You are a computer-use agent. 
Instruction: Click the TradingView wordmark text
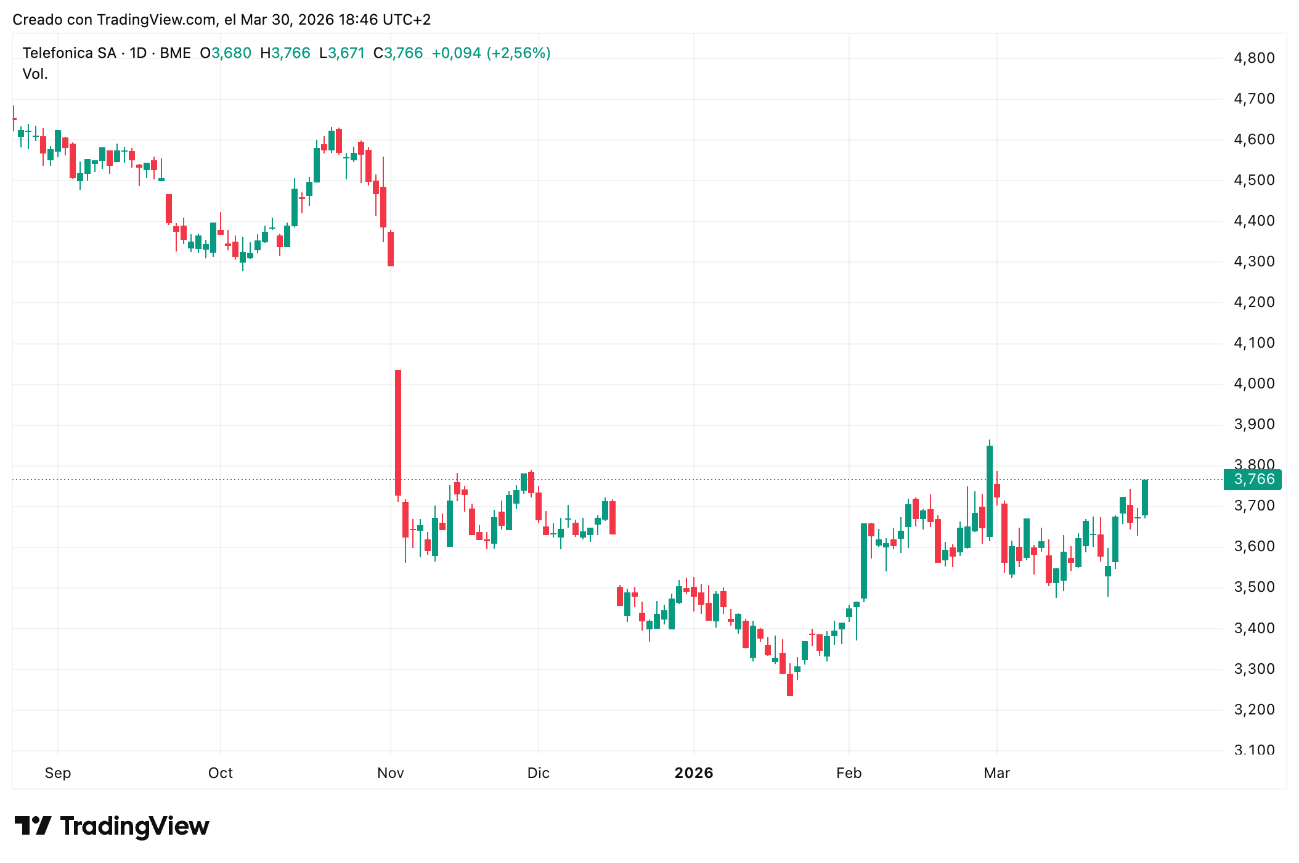coord(135,826)
